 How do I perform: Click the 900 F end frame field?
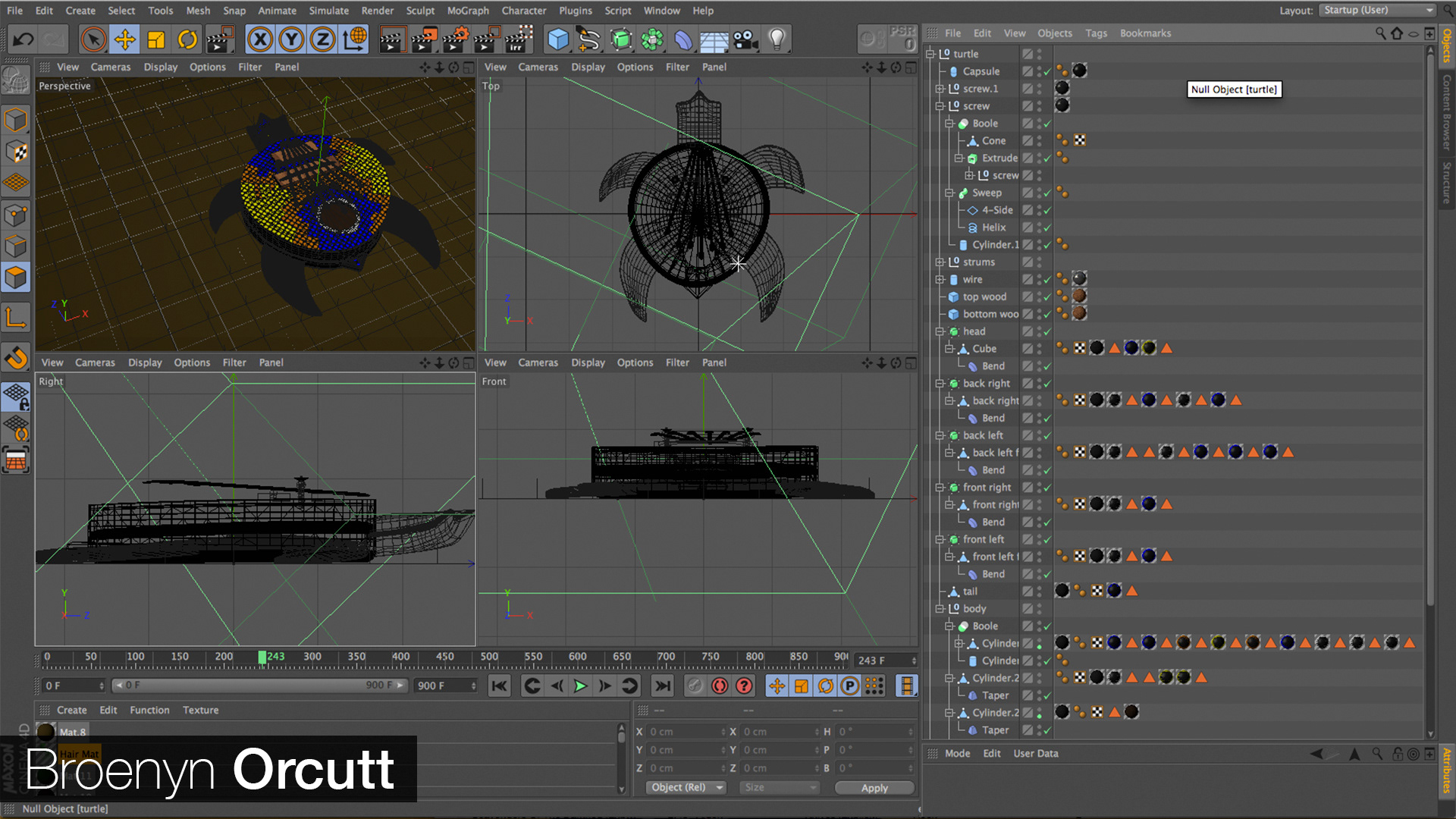coord(445,686)
